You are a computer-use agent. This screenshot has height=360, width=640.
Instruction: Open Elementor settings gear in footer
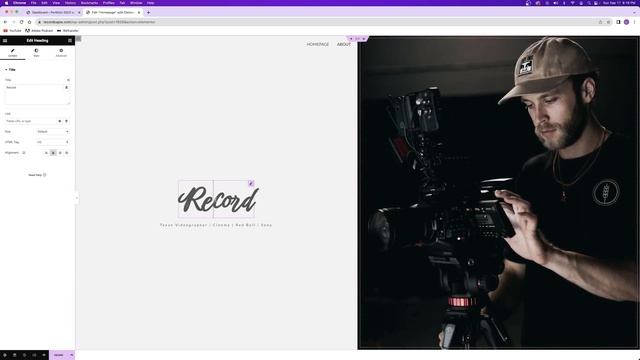click(x=5, y=355)
